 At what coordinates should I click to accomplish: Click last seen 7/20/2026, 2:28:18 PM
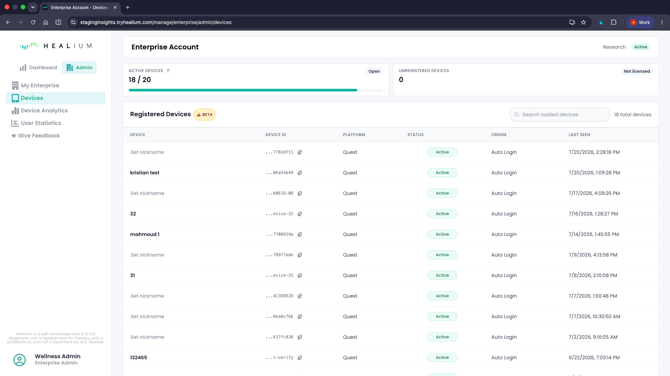tap(594, 152)
